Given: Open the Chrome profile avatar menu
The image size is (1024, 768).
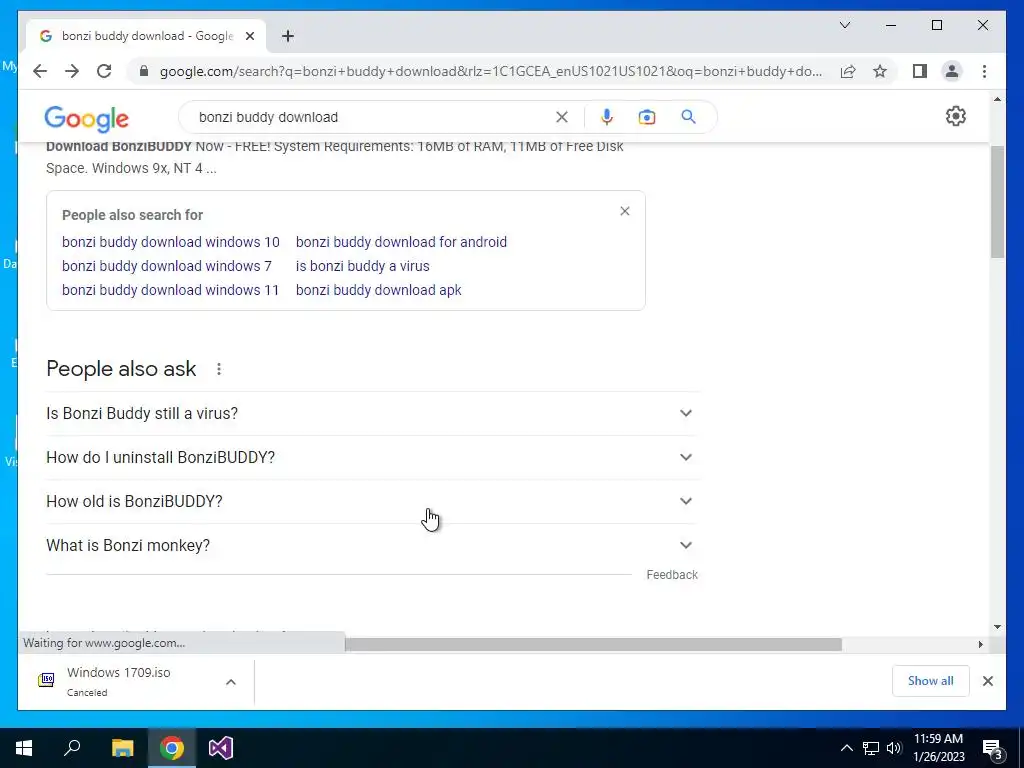Looking at the screenshot, I should [x=952, y=71].
